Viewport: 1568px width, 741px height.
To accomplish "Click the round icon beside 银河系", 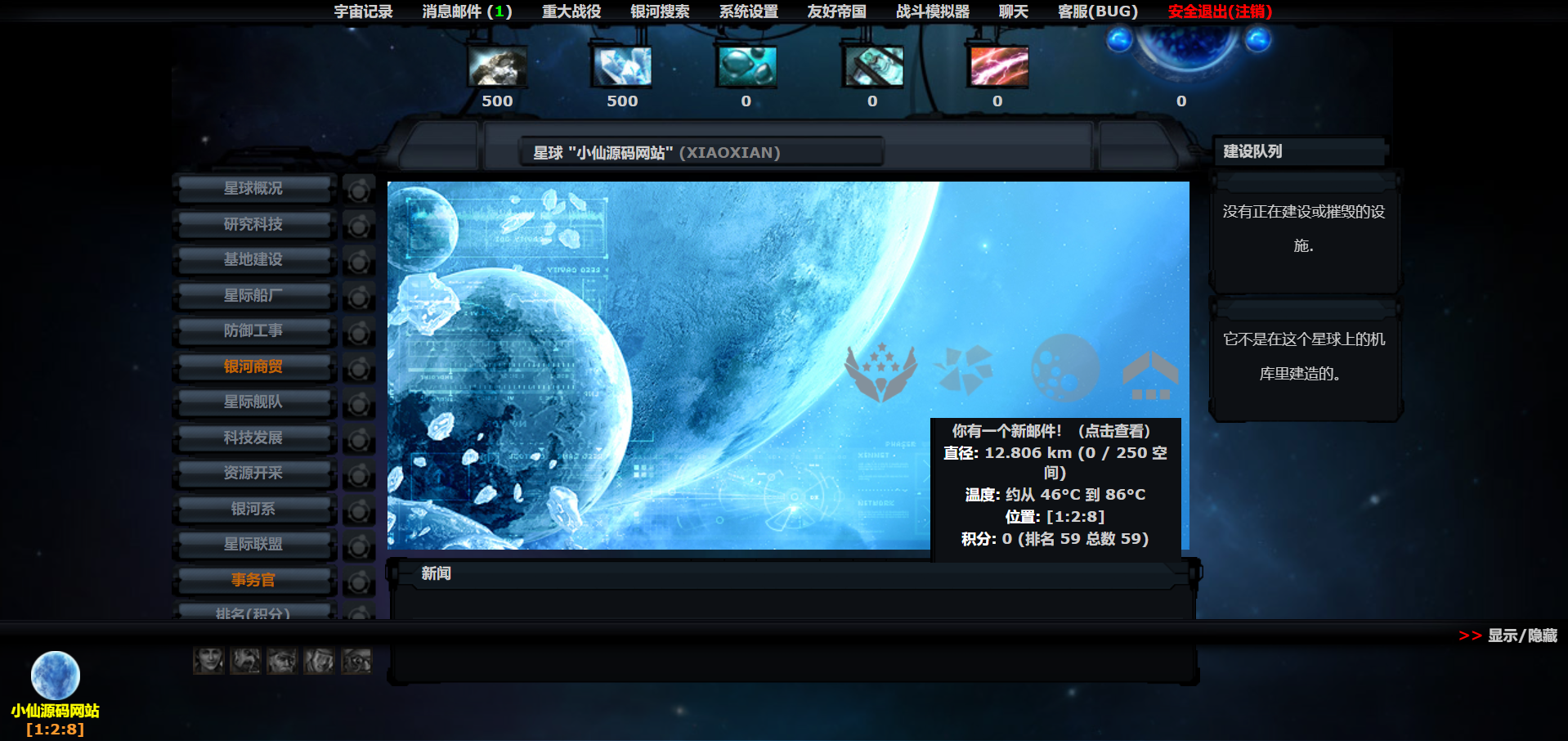I will click(358, 511).
